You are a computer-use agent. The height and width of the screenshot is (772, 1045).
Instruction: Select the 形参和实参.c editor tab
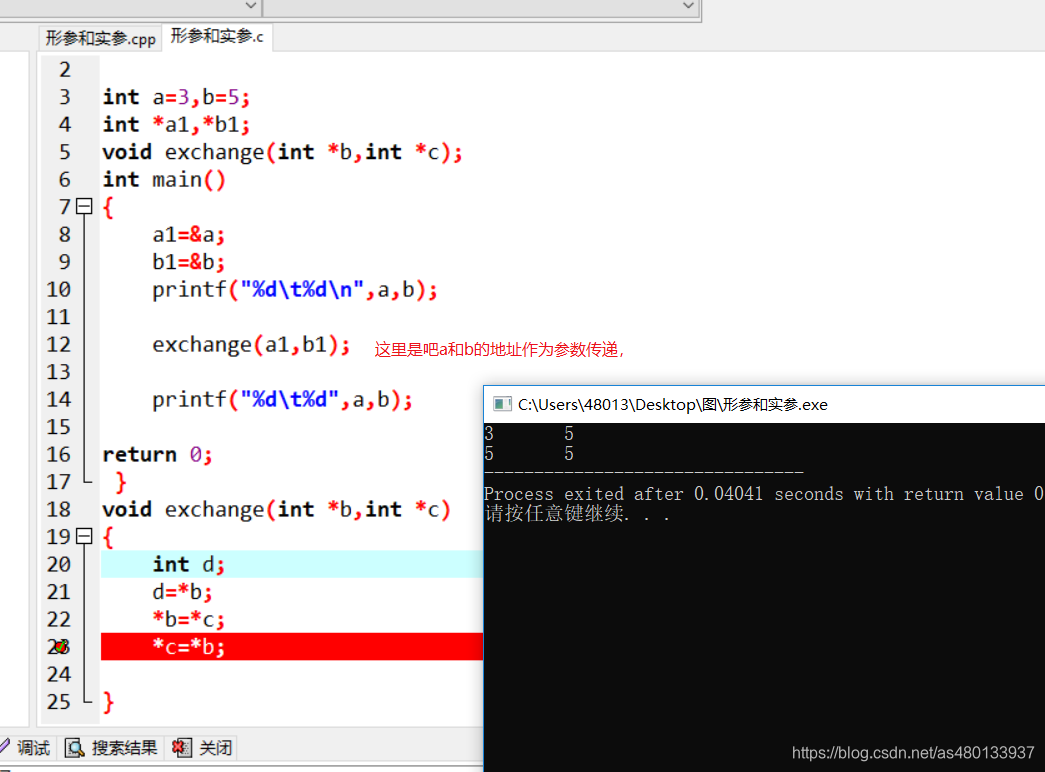[217, 37]
